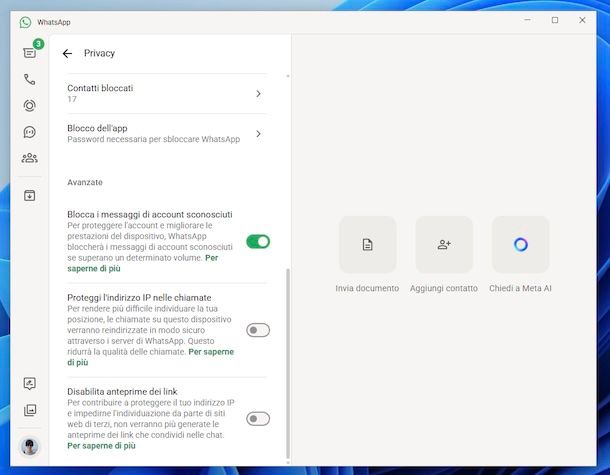
Task: Click the Avanzate section header
Action: click(x=85, y=182)
